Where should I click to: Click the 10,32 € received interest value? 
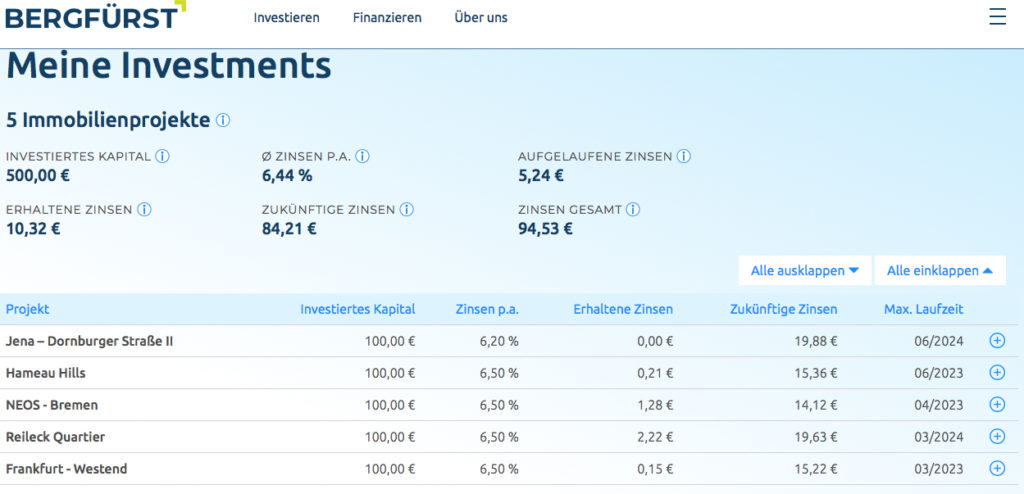[33, 229]
